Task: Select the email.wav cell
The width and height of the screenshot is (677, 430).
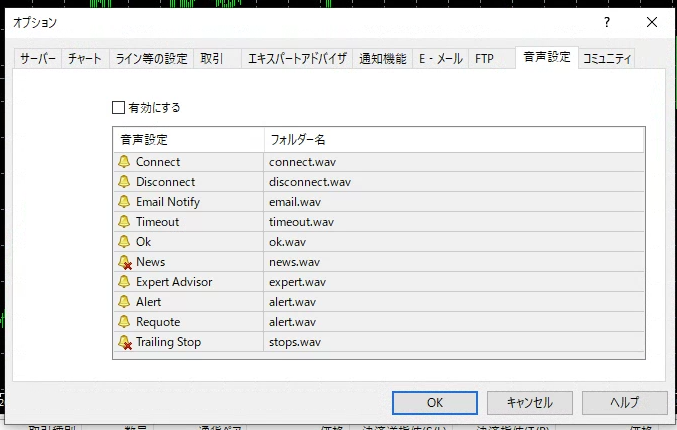Action: 454,202
